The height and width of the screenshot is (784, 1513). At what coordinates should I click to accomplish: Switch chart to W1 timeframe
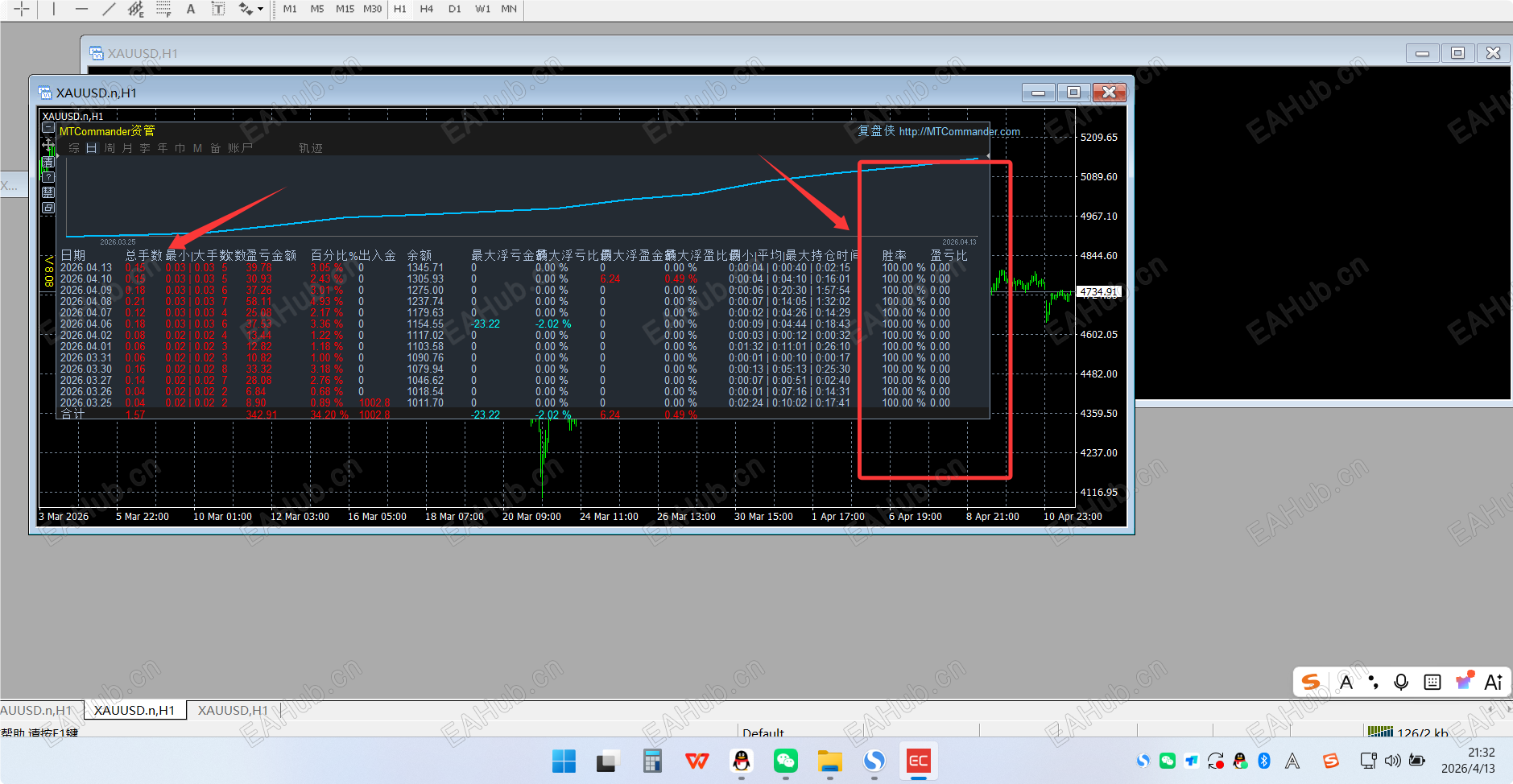click(x=482, y=9)
